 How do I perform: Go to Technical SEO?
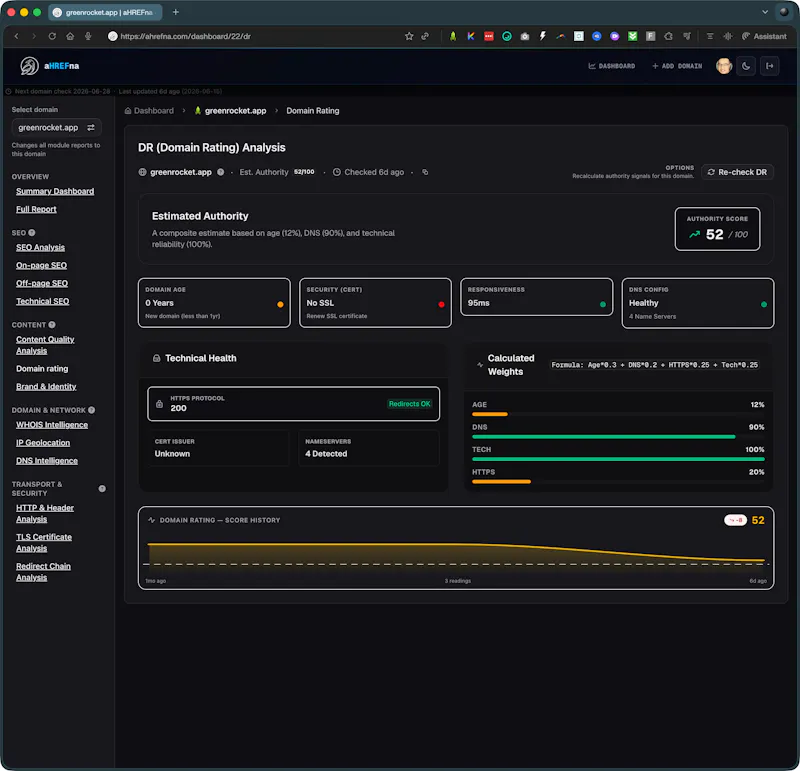tap(42, 301)
